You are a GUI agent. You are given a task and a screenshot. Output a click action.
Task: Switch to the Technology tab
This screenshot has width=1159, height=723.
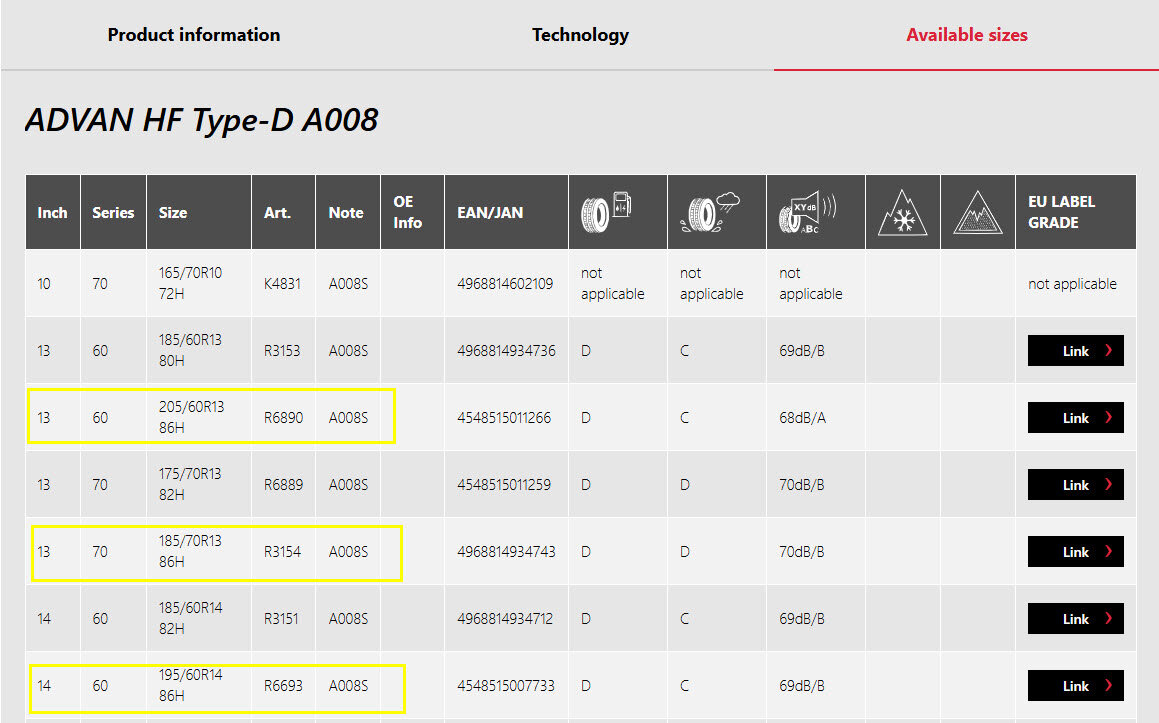[x=581, y=34]
